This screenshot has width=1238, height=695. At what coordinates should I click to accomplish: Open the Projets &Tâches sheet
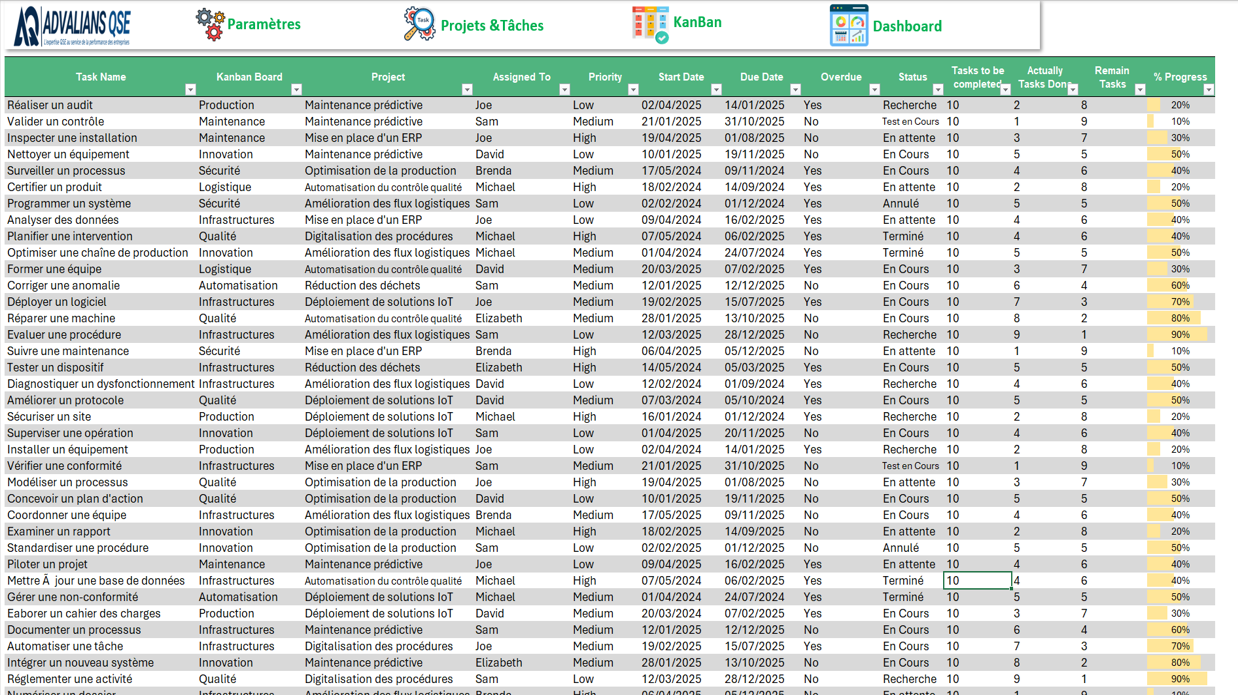click(492, 26)
